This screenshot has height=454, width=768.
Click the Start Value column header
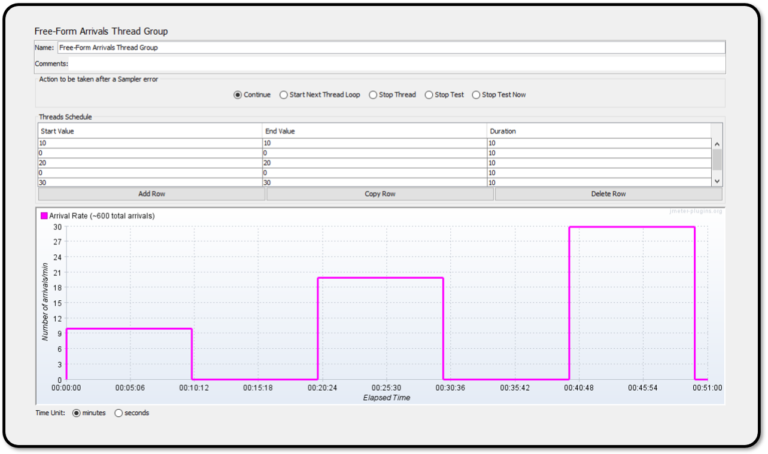150,131
